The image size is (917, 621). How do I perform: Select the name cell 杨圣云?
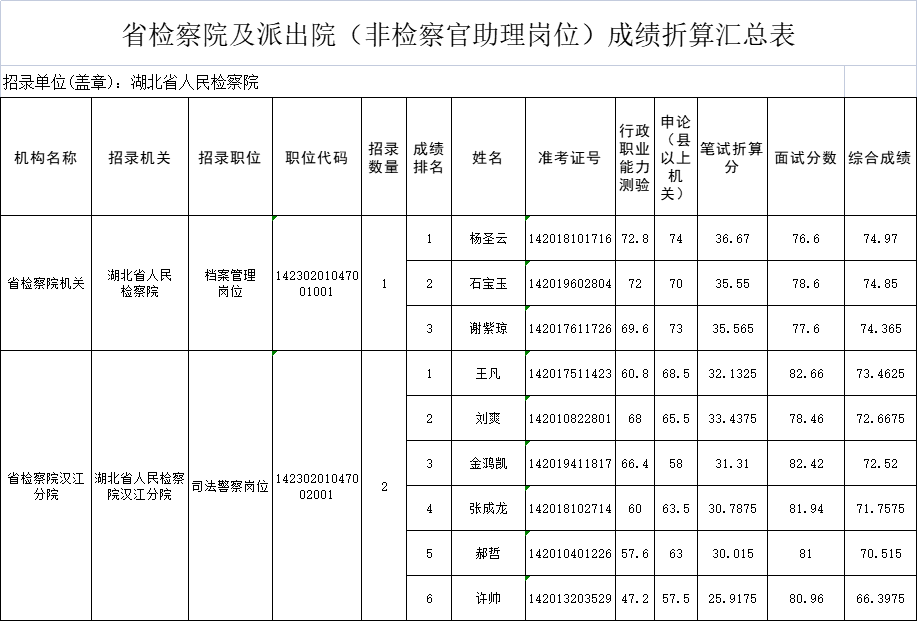click(x=488, y=238)
